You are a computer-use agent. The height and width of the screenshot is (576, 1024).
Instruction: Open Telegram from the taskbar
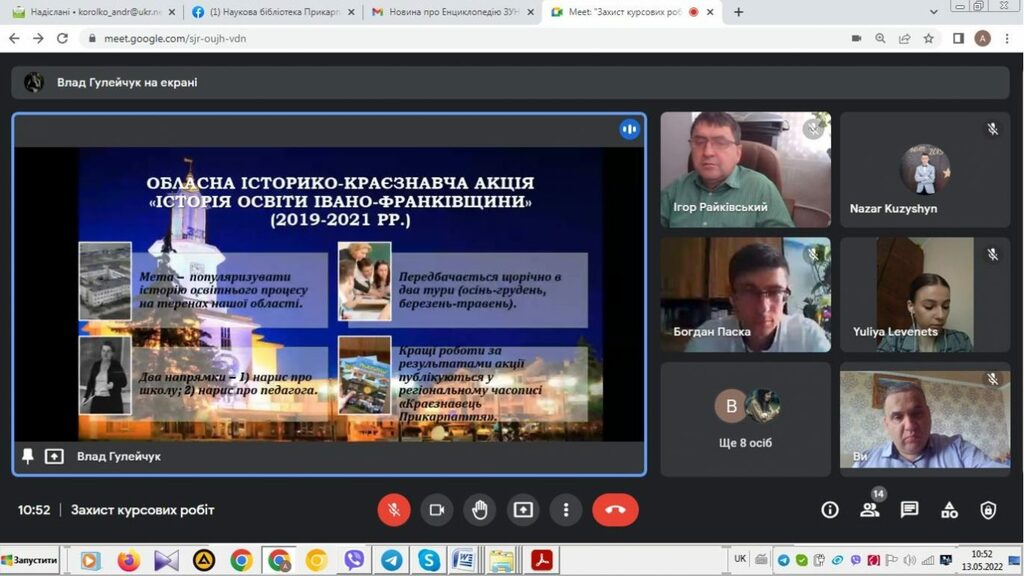pos(391,560)
